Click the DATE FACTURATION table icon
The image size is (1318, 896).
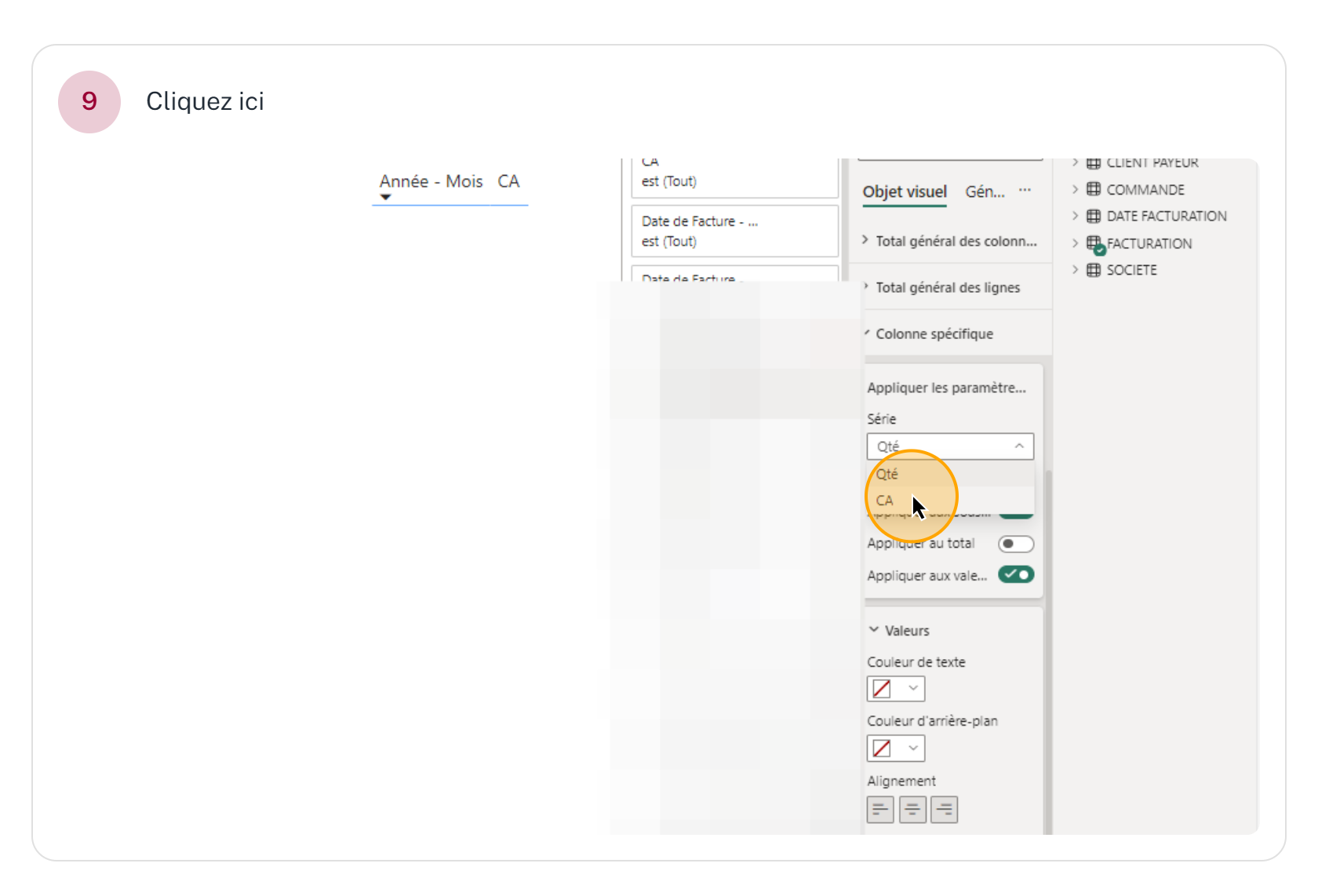[1094, 216]
